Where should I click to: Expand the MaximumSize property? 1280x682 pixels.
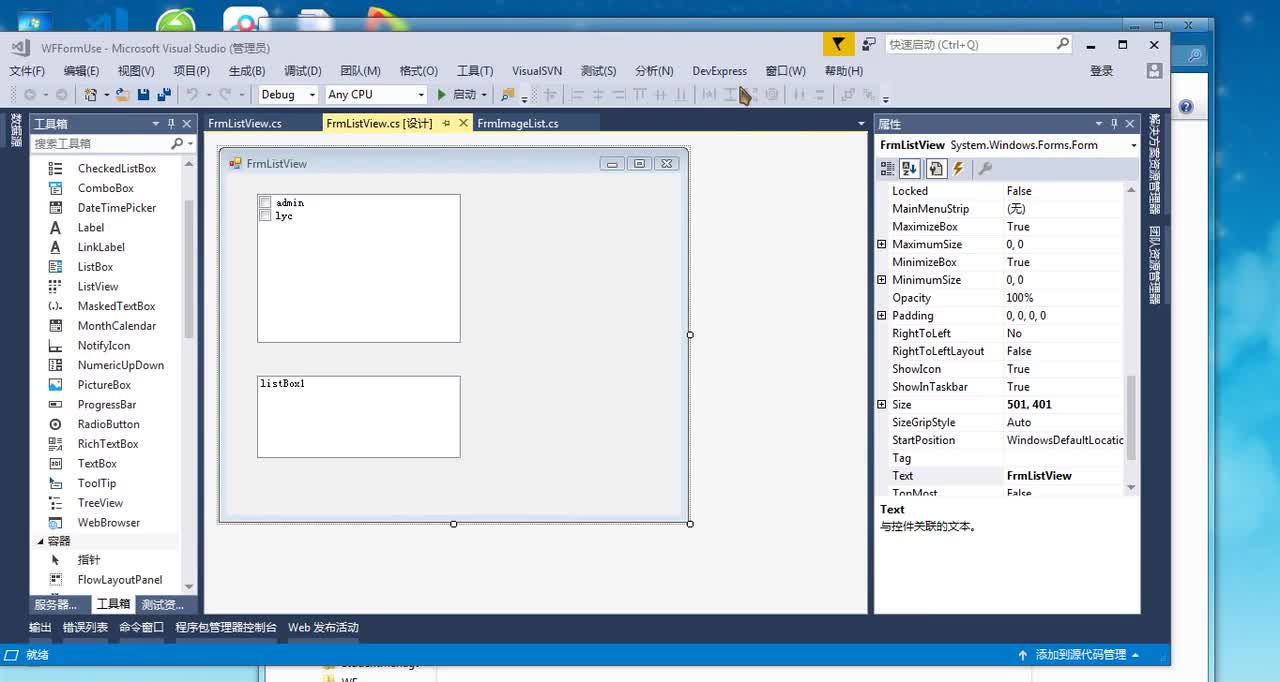(x=881, y=245)
